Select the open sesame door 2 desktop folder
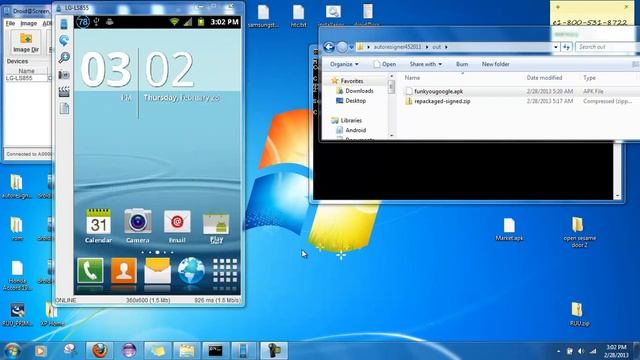640x360 pixels. click(x=579, y=232)
